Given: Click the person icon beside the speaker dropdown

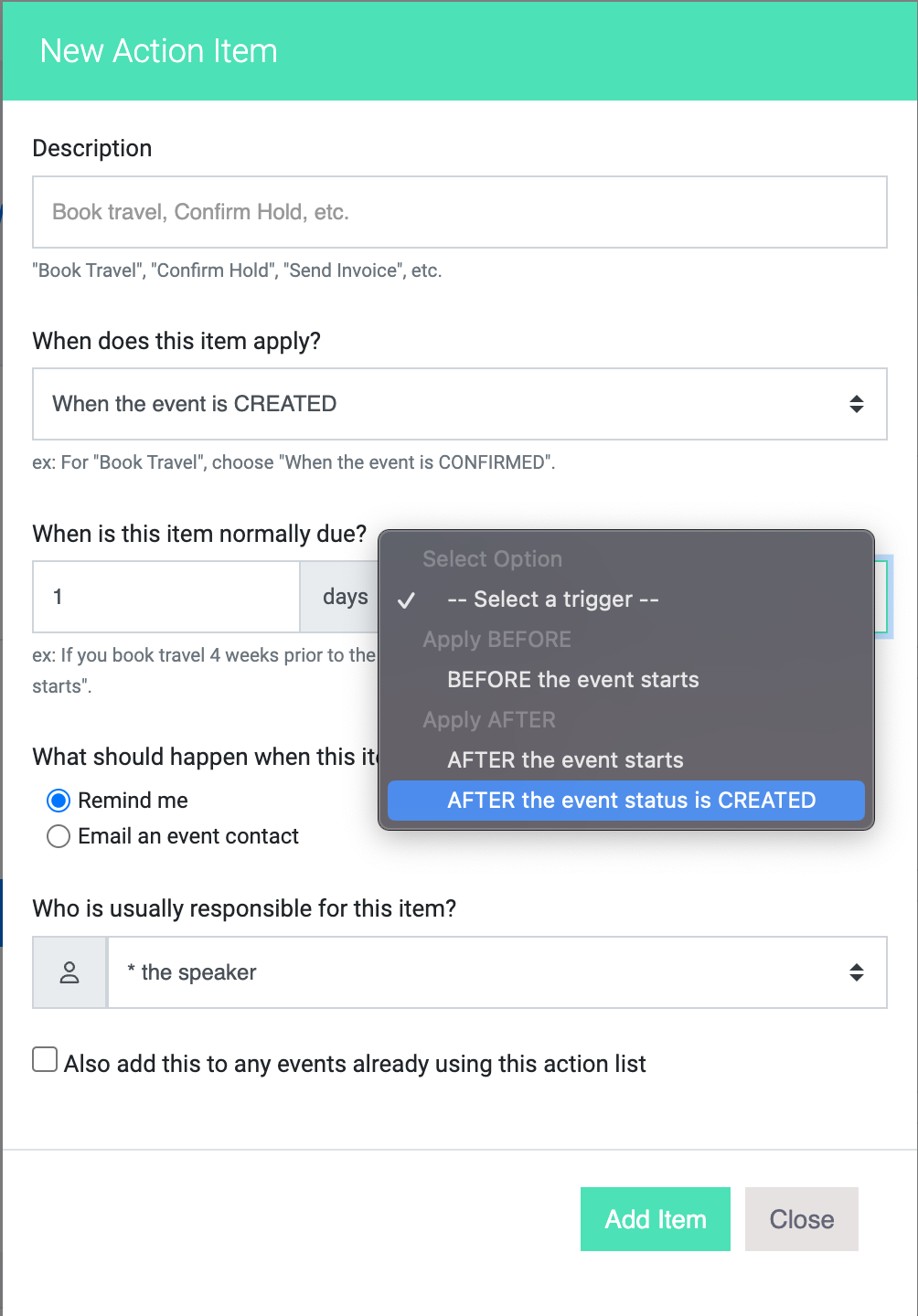Looking at the screenshot, I should click(x=69, y=972).
